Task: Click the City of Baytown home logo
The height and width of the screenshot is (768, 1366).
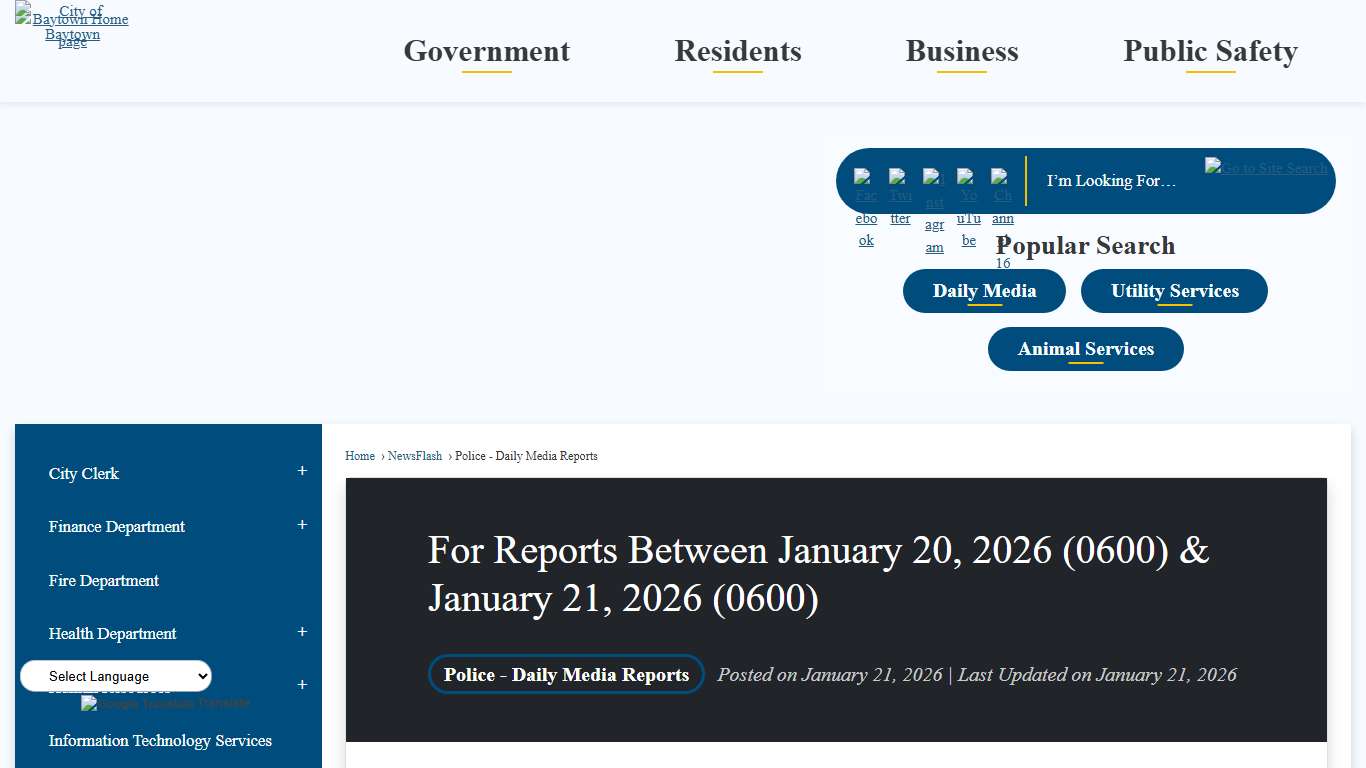Action: point(72,25)
